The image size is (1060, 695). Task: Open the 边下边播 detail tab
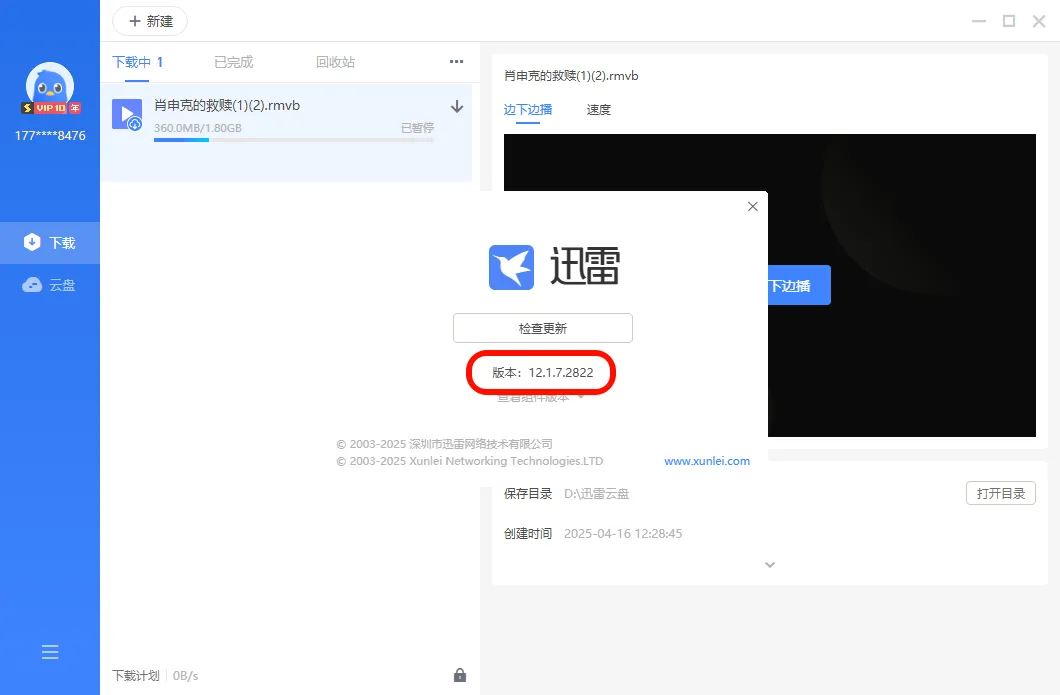[528, 110]
